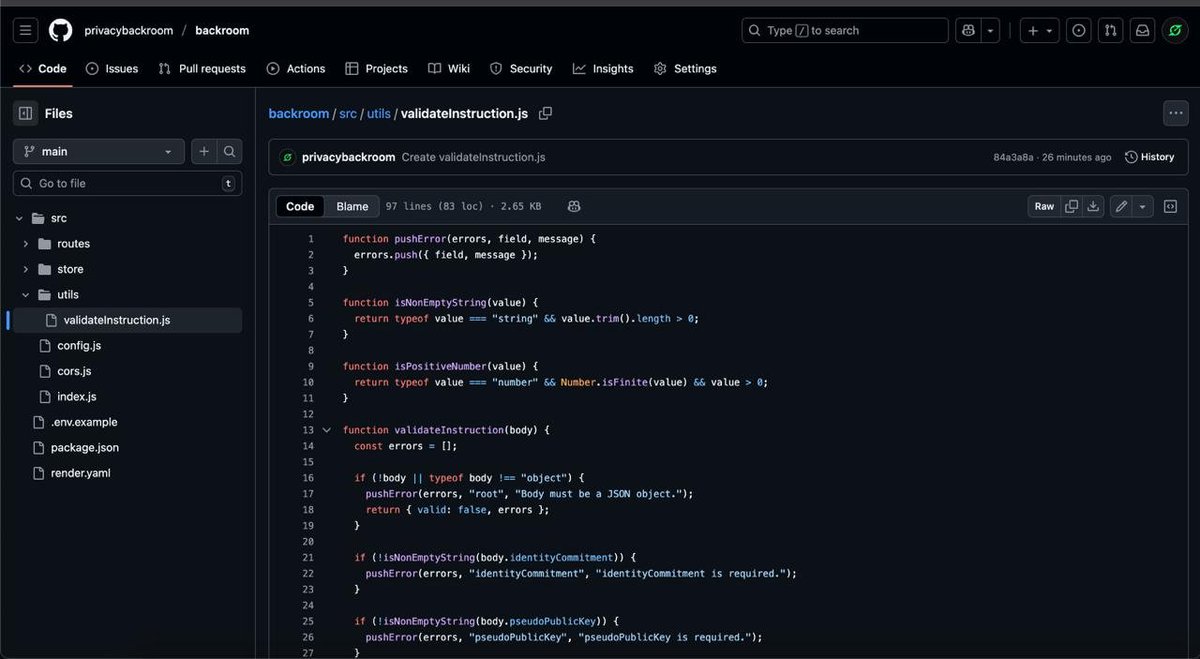Copy file path icon next to validateInstruction.js

(545, 113)
